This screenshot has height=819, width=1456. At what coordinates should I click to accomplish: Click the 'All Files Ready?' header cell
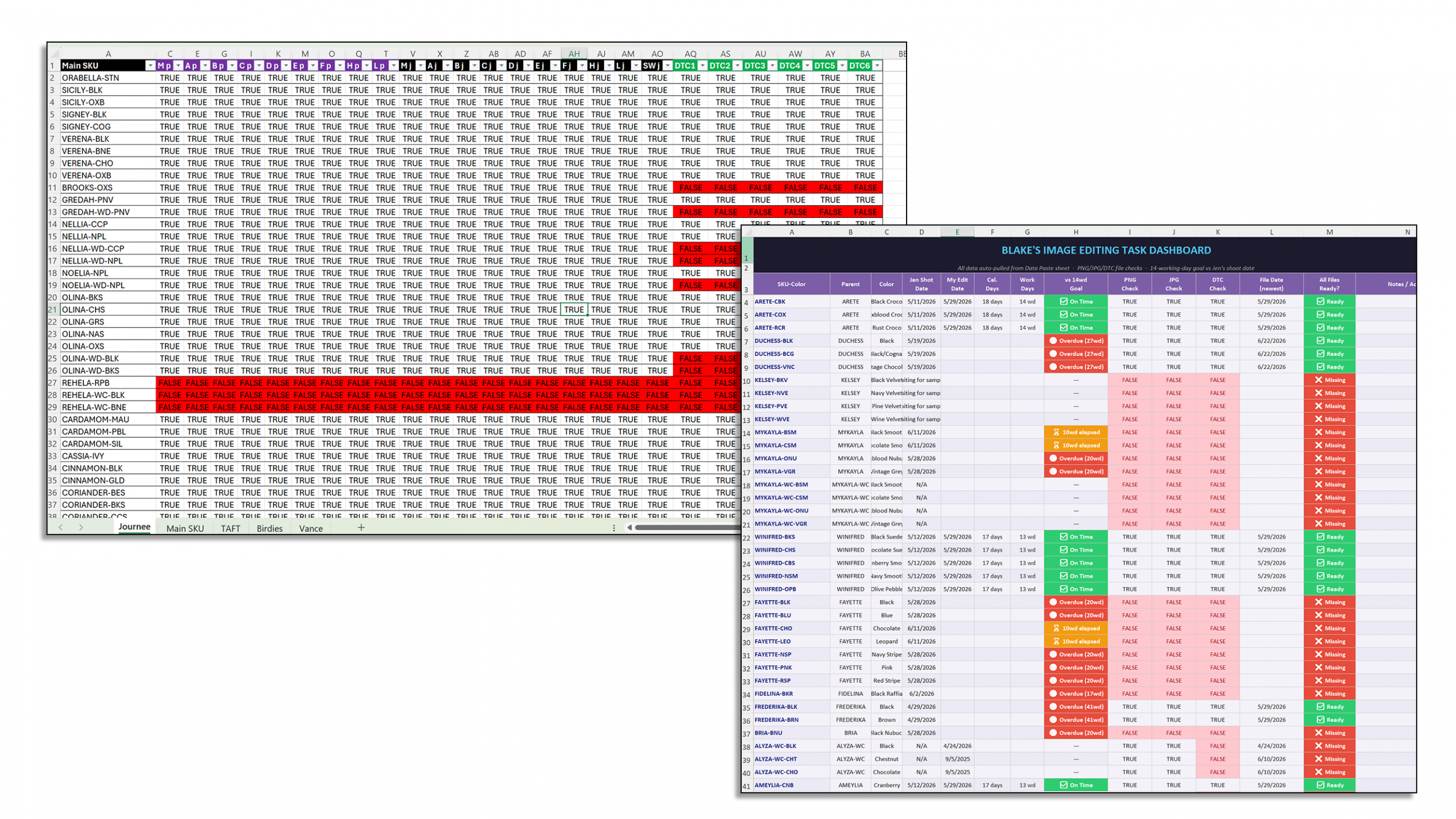pyautogui.click(x=1329, y=284)
